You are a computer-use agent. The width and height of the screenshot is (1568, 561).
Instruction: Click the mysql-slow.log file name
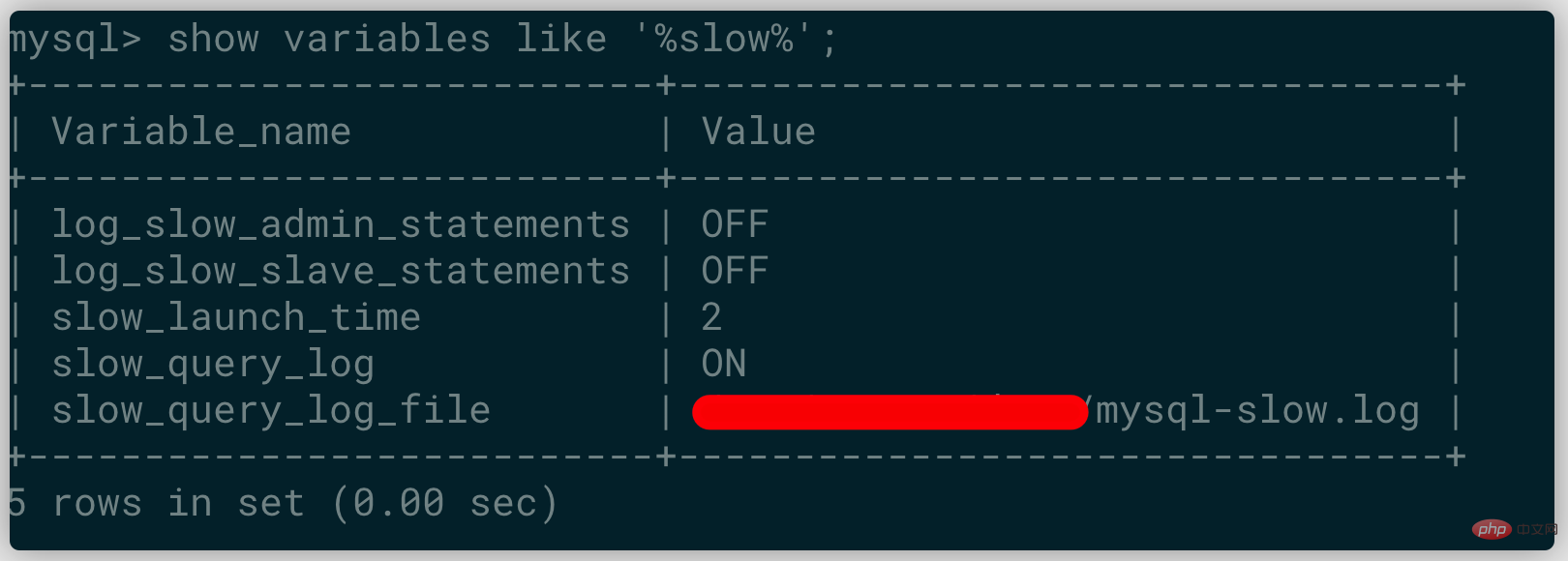pos(1257,411)
